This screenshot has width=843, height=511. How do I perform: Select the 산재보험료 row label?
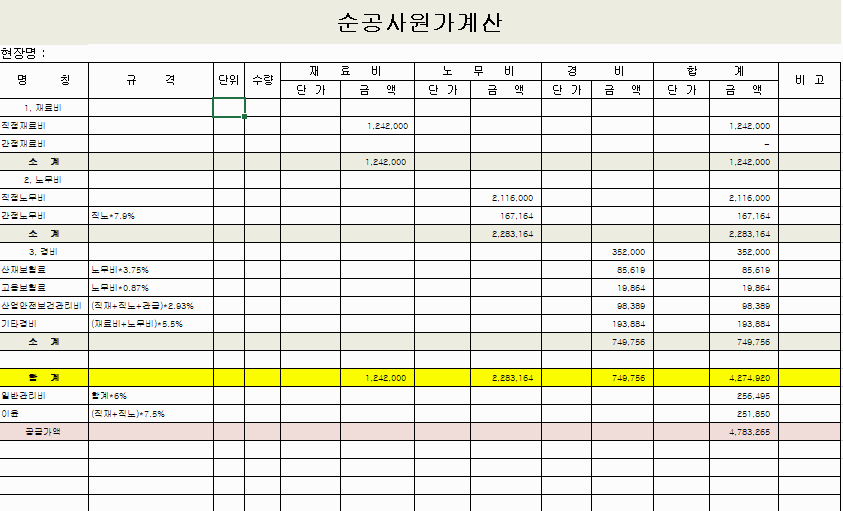click(x=23, y=270)
